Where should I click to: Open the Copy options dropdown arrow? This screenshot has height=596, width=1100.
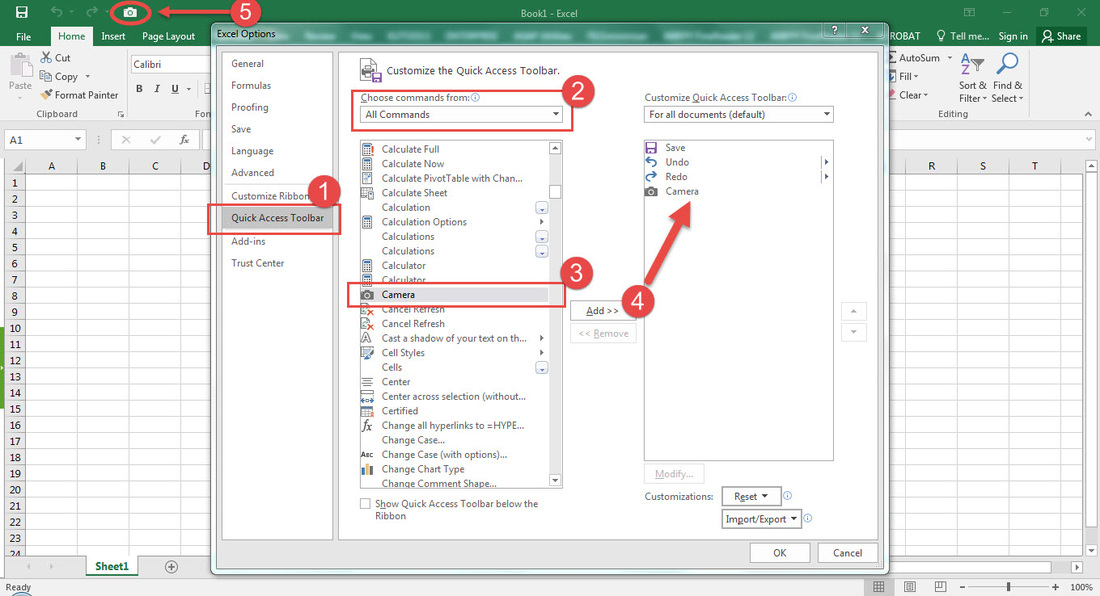point(88,76)
